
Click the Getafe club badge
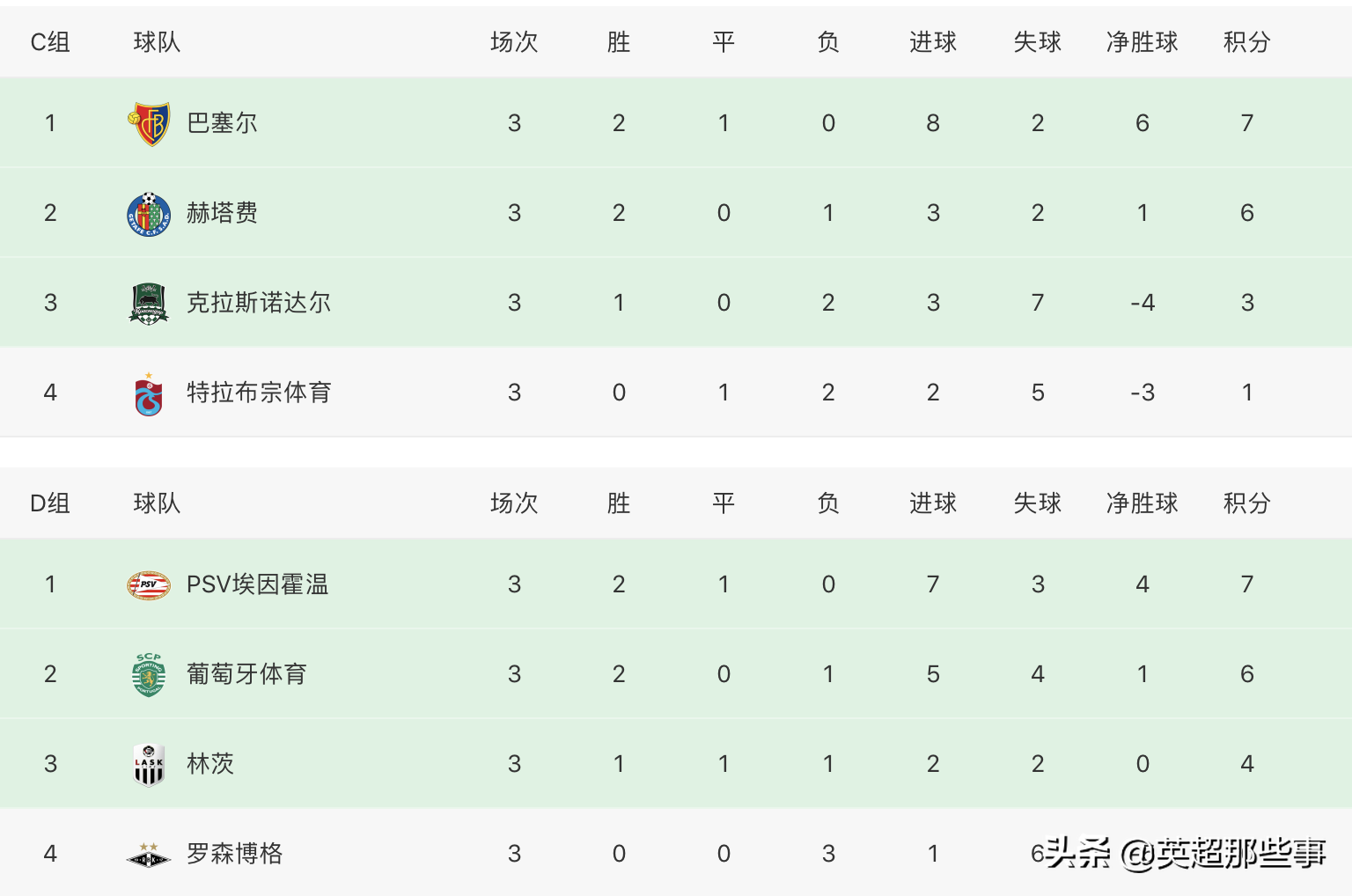[x=149, y=214]
